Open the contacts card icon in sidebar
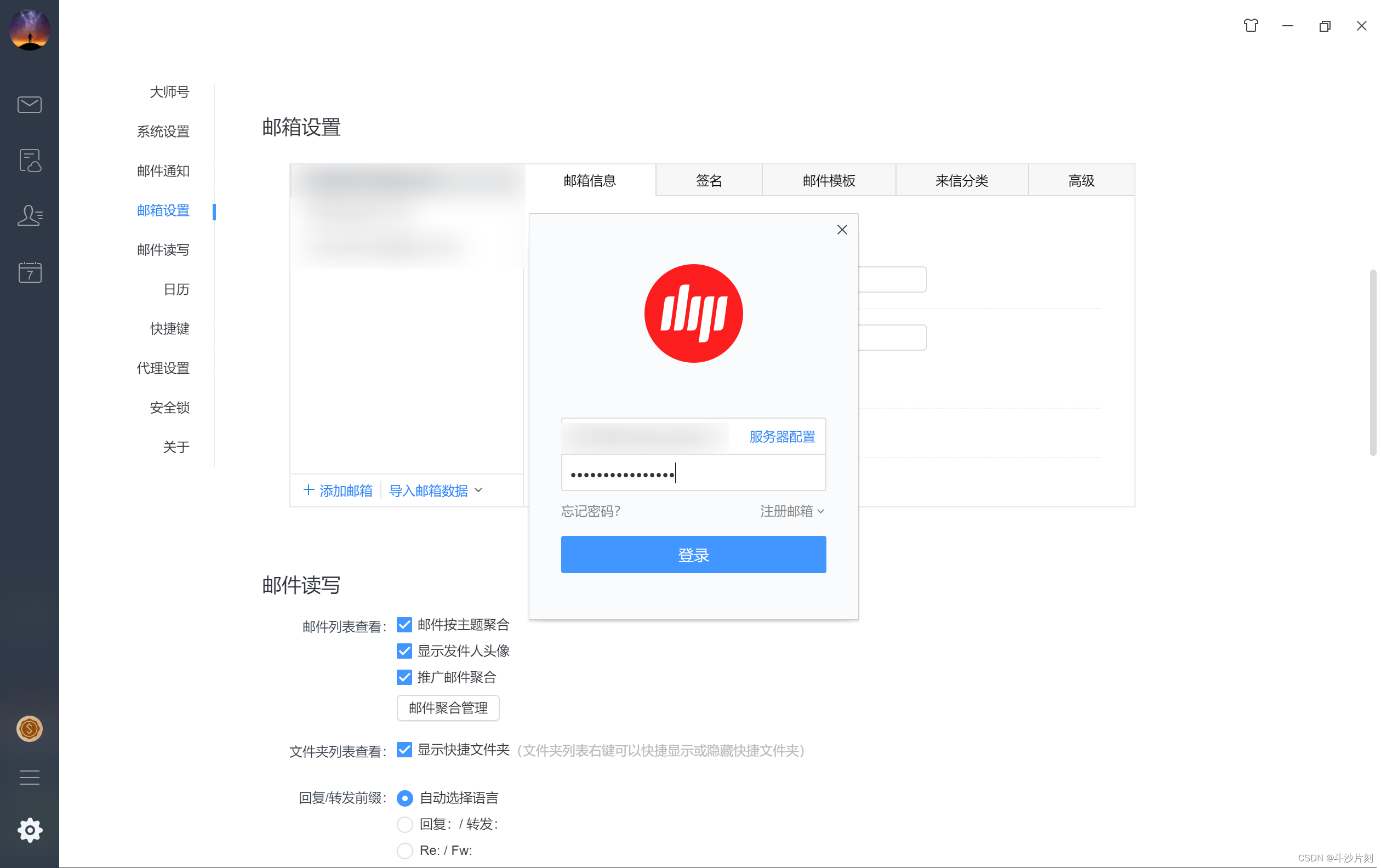Image resolution: width=1381 pixels, height=868 pixels. pos(29,161)
